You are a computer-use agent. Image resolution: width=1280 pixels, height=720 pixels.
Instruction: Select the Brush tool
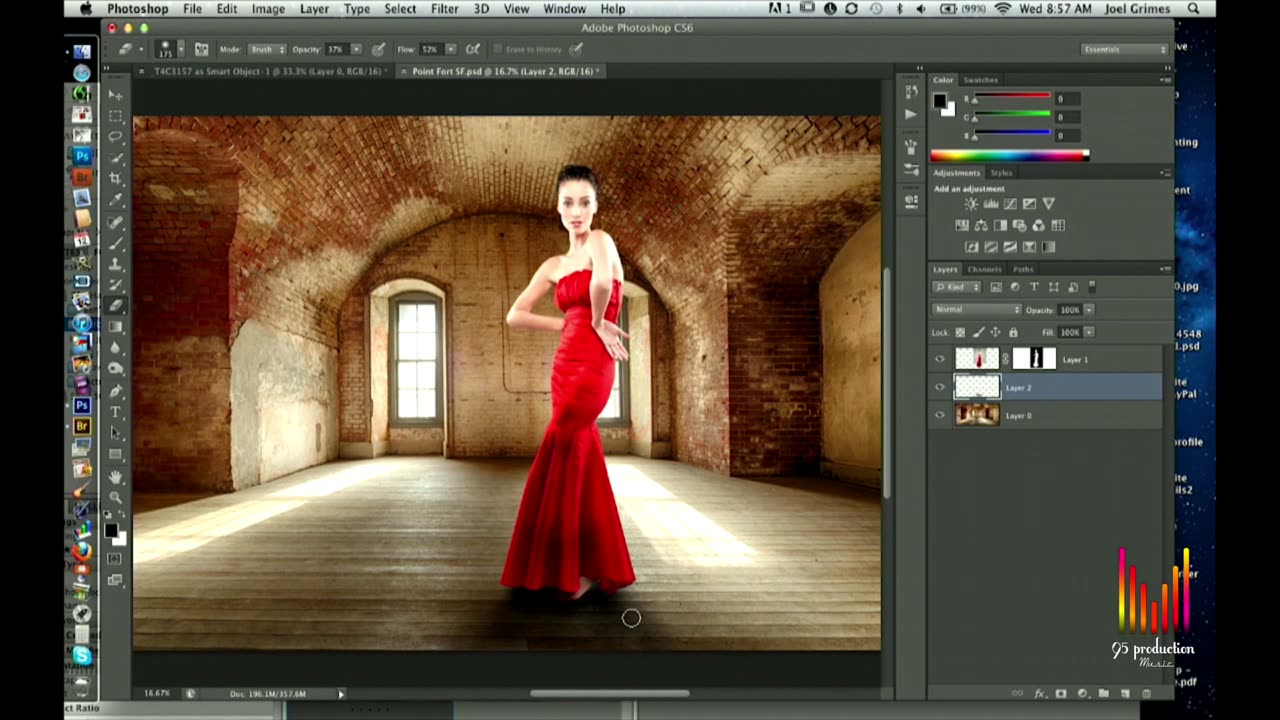[x=116, y=242]
